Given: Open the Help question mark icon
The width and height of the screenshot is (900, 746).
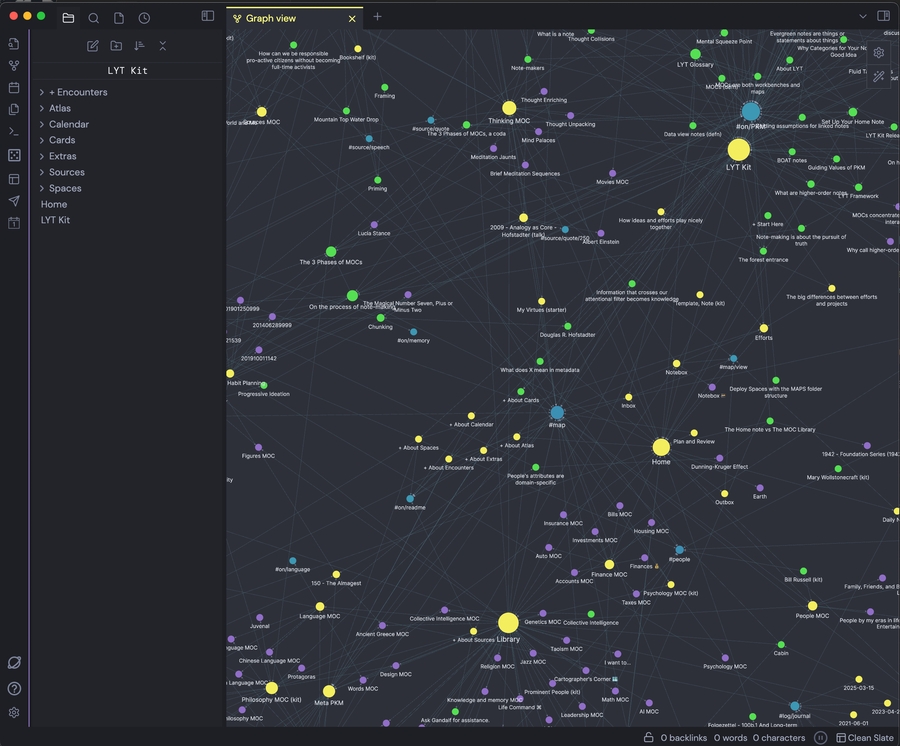Looking at the screenshot, I should (x=14, y=688).
